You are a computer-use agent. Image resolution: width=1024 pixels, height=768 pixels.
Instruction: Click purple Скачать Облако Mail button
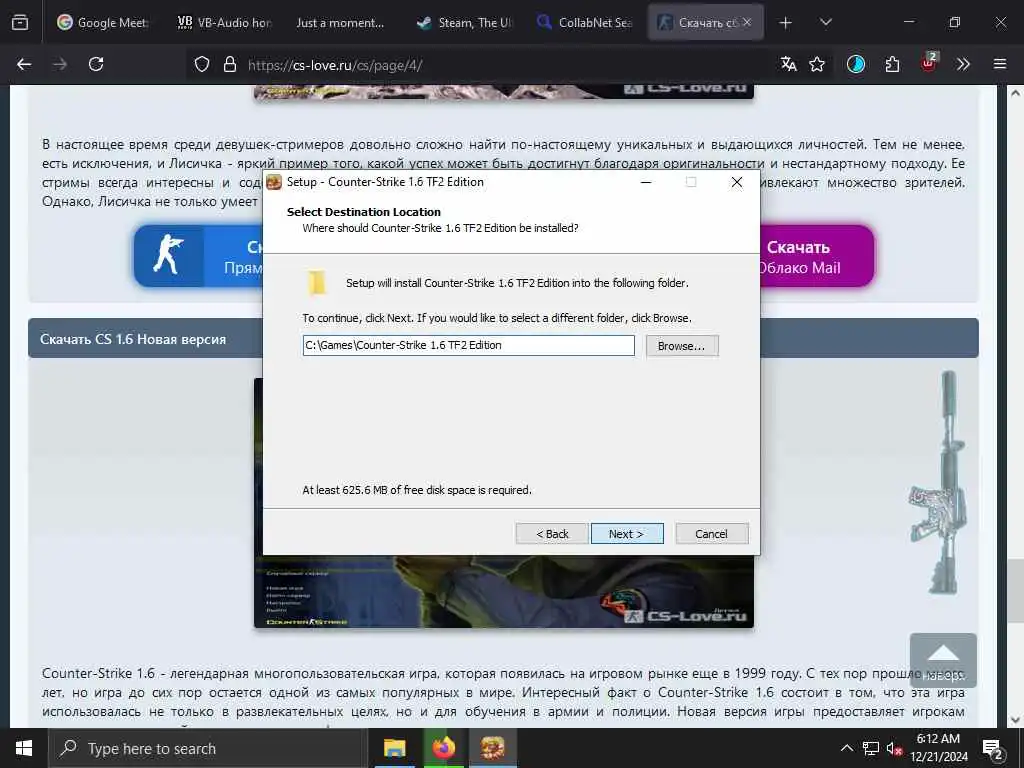[816, 256]
